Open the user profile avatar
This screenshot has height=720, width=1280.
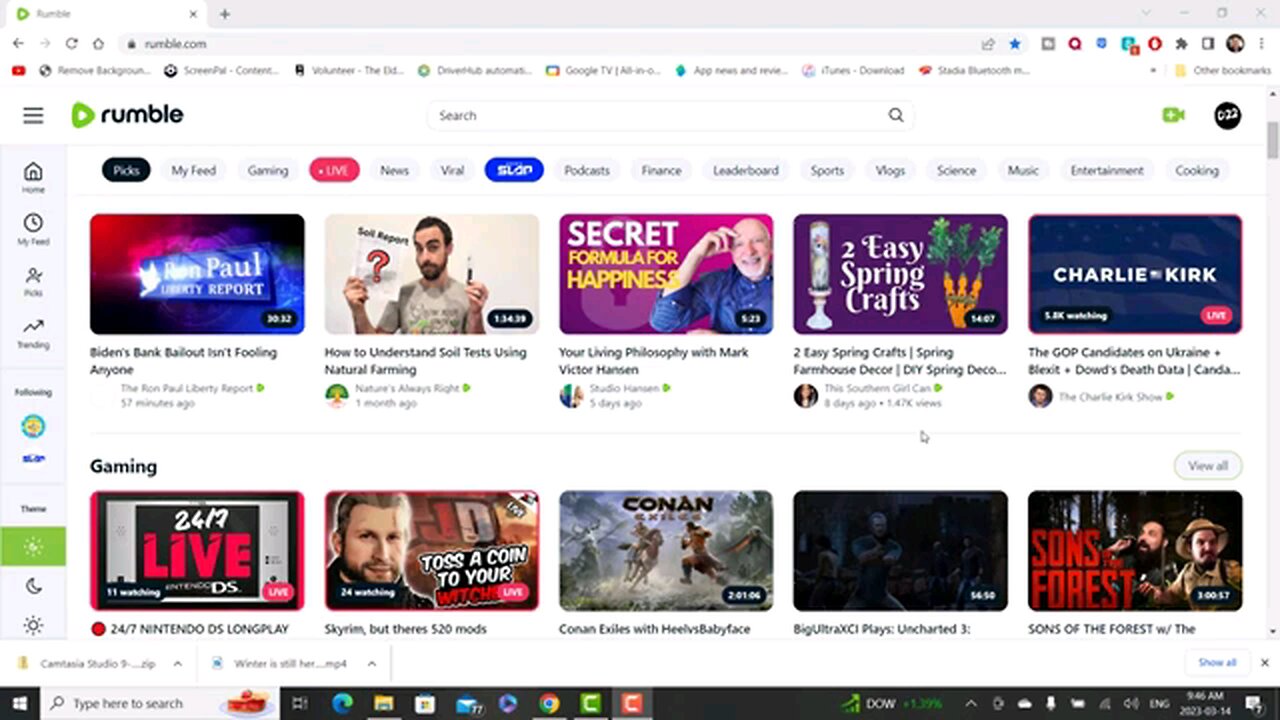point(1227,115)
